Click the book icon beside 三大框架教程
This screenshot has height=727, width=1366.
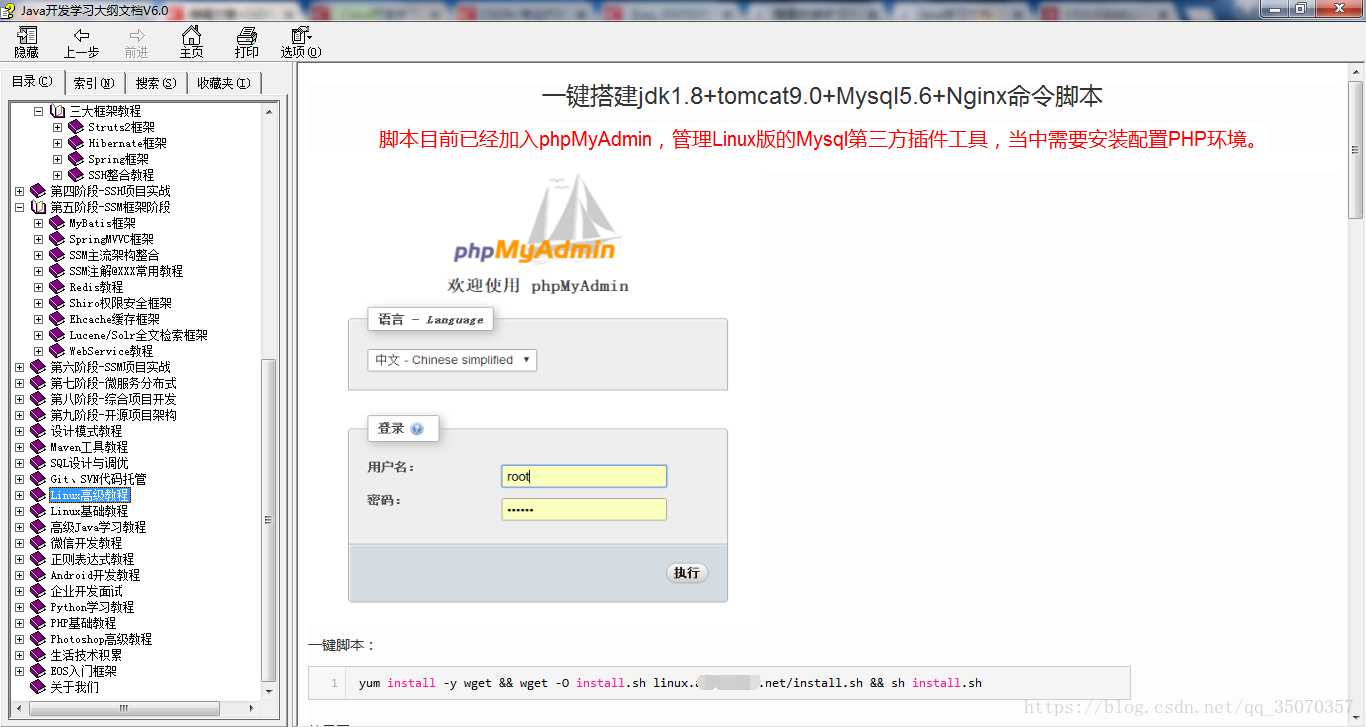pyautogui.click(x=57, y=111)
